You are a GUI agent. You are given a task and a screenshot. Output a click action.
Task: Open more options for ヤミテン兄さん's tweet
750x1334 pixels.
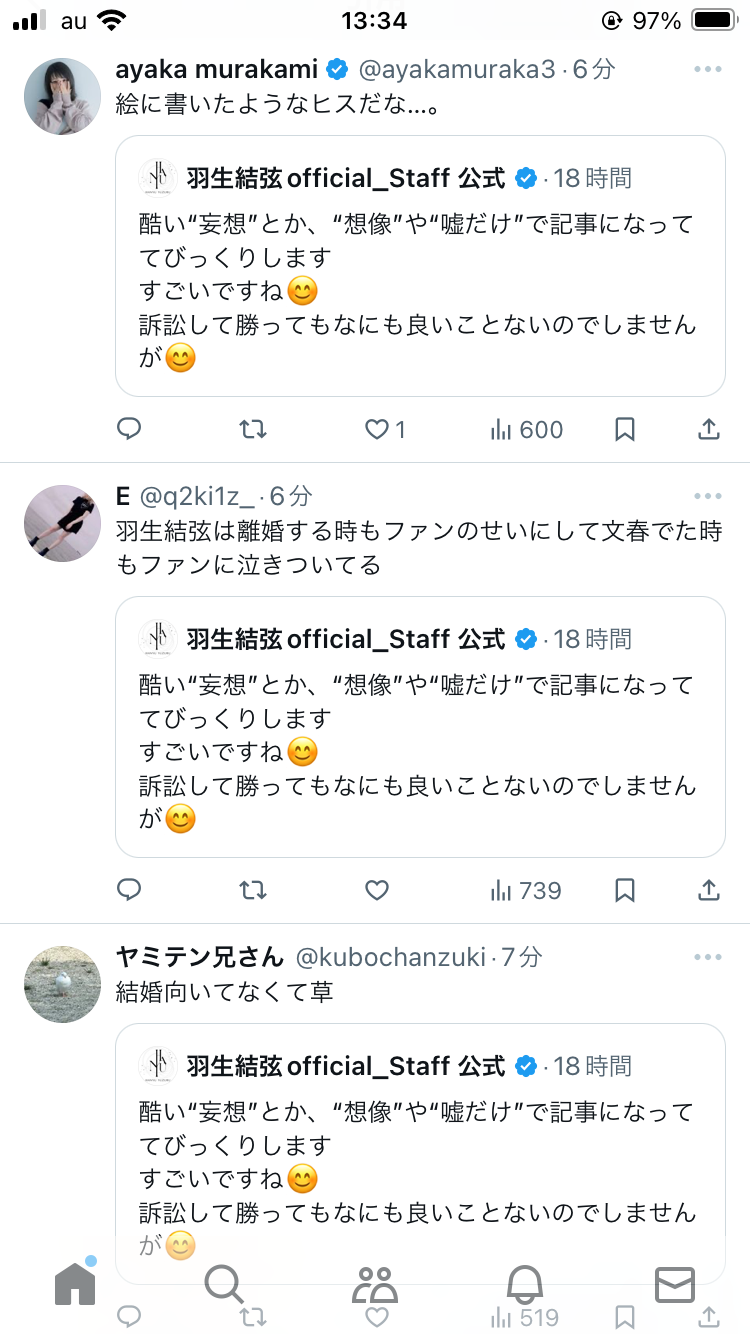click(x=708, y=957)
